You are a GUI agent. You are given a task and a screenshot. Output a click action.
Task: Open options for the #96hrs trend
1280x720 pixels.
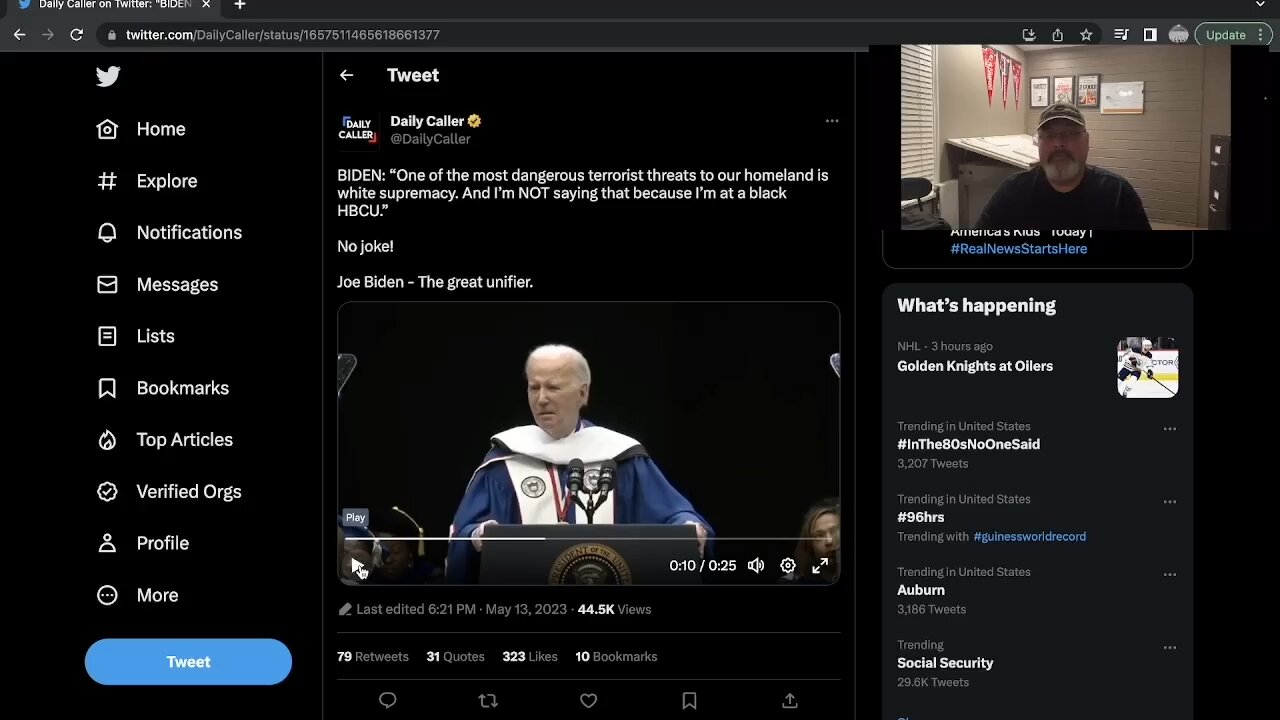point(1169,502)
